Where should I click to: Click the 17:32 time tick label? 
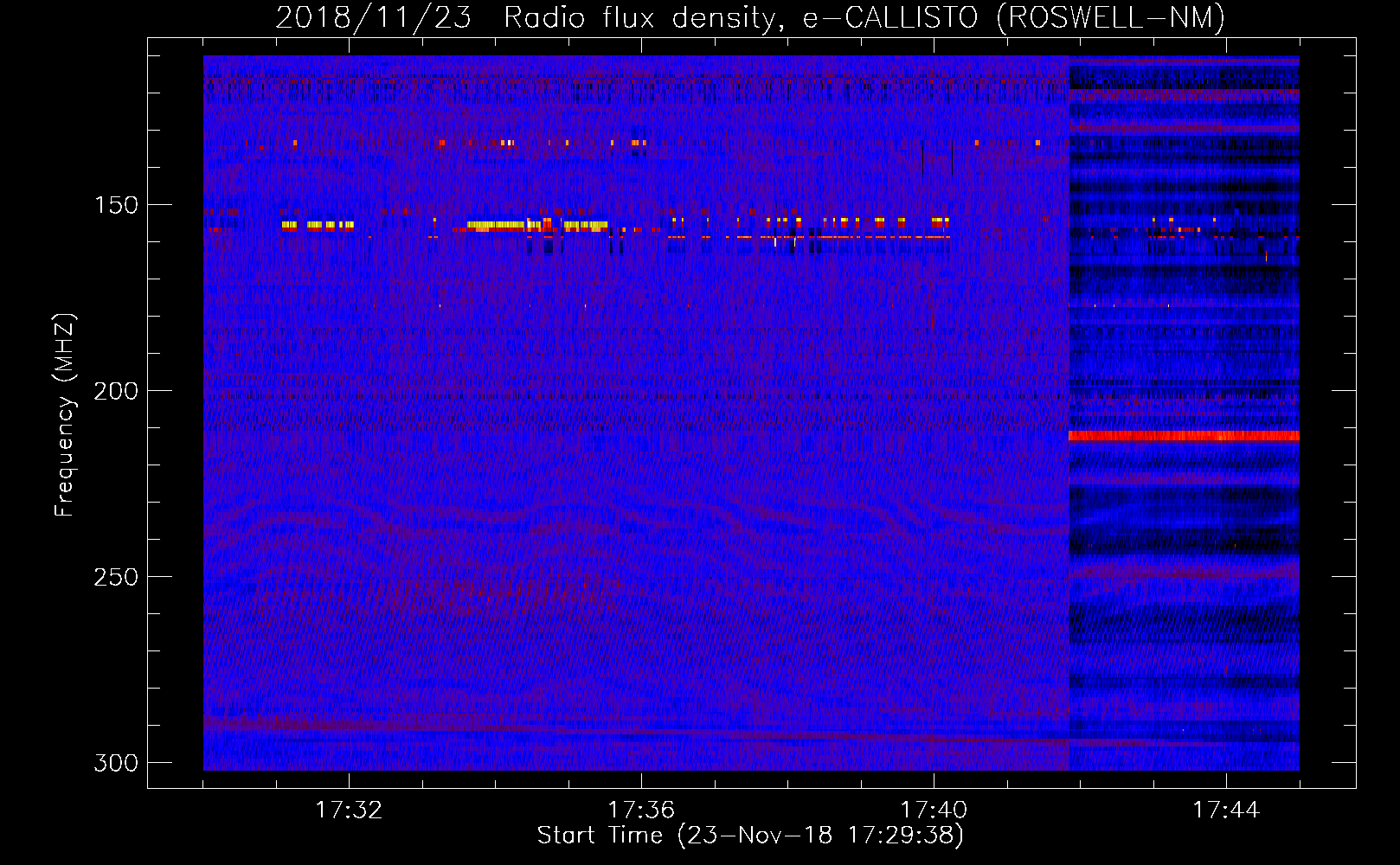pyautogui.click(x=349, y=811)
